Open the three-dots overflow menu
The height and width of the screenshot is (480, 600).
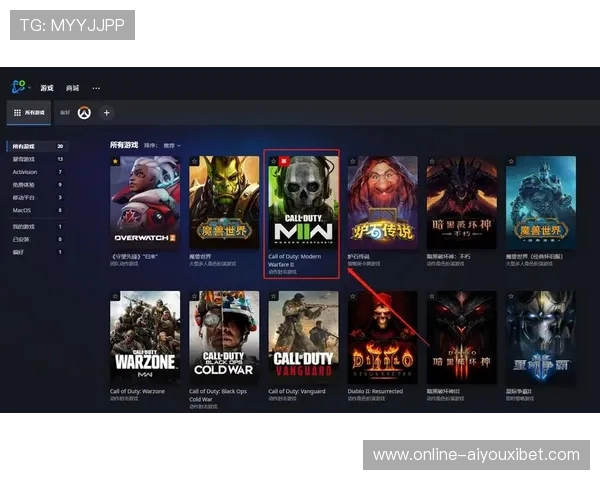(96, 88)
